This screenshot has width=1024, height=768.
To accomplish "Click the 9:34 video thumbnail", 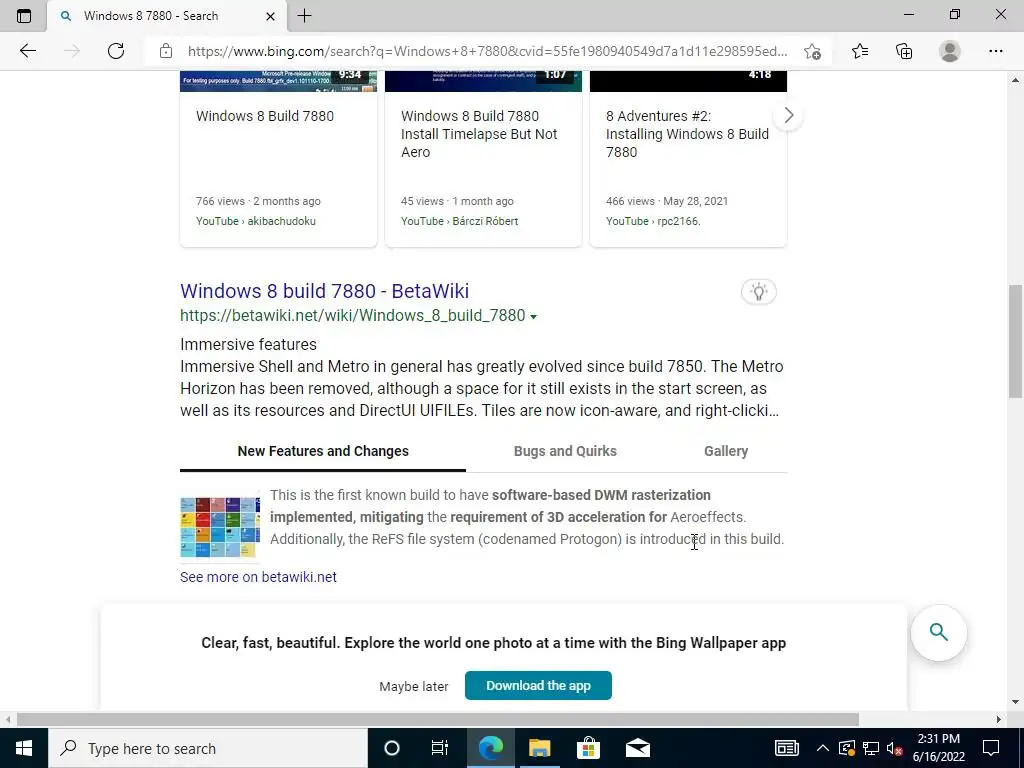I will click(x=278, y=81).
